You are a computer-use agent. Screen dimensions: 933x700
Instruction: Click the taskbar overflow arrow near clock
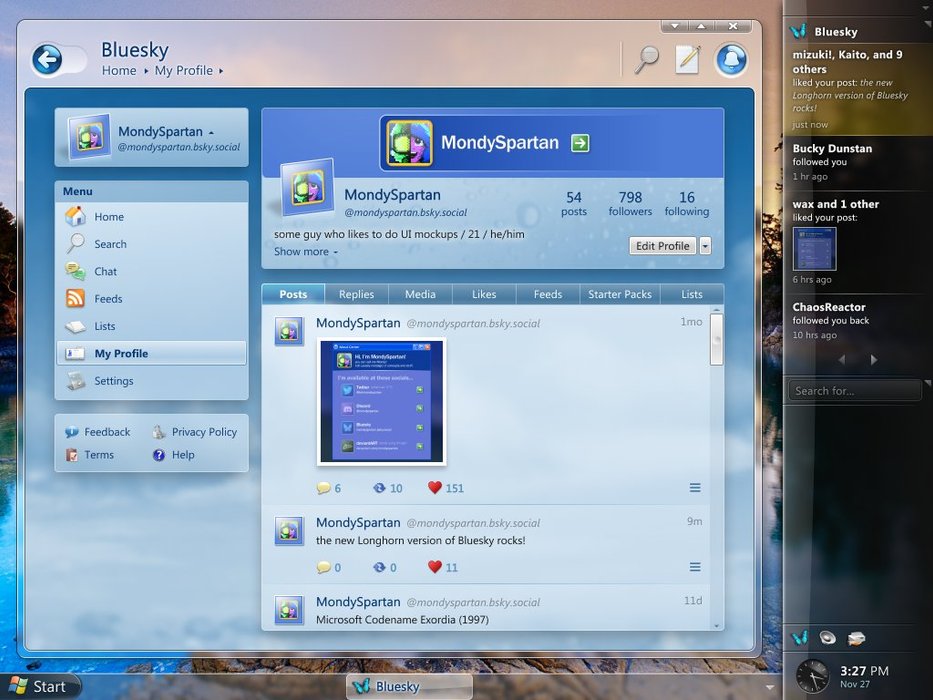point(770,688)
